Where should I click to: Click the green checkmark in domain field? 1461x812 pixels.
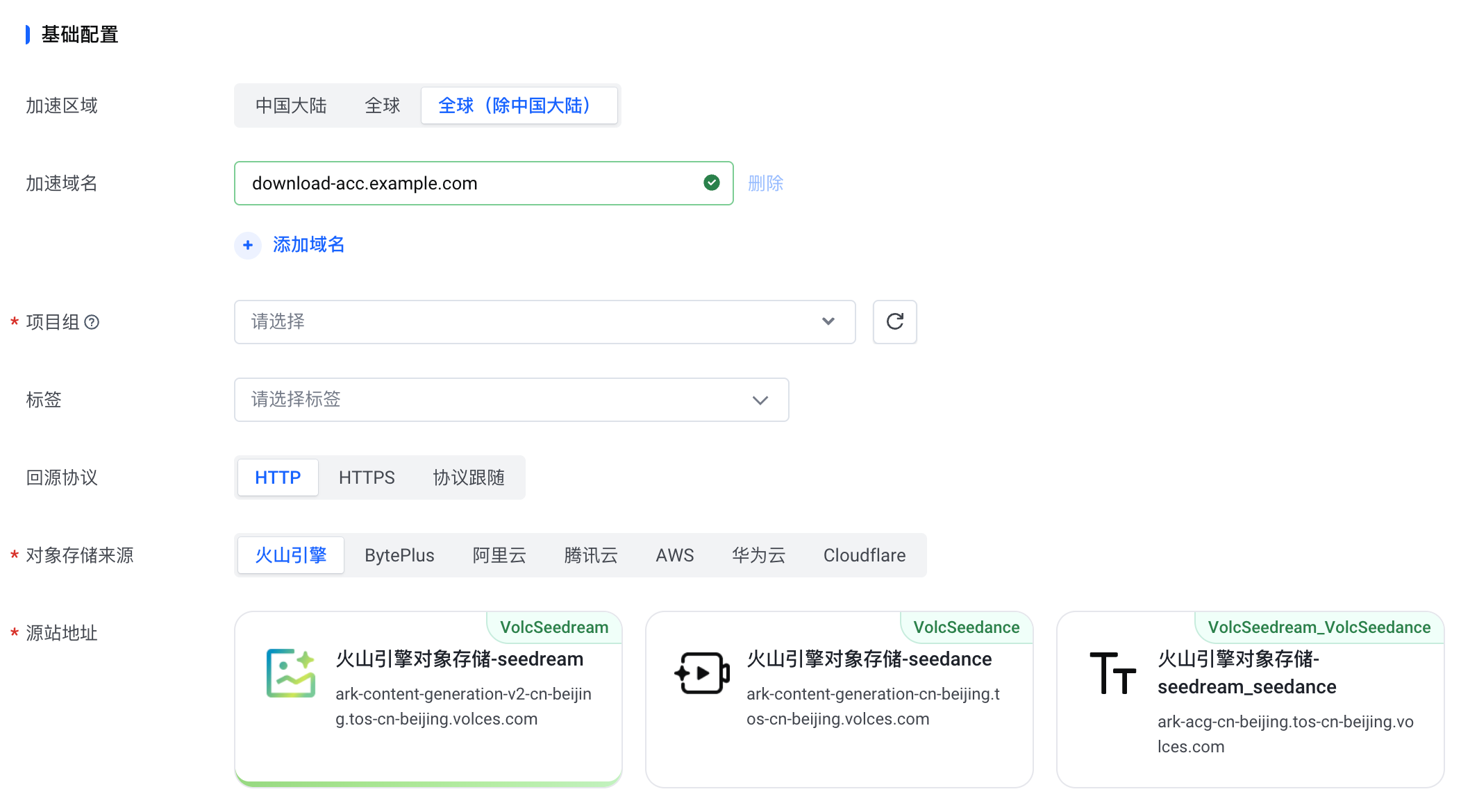pos(711,183)
